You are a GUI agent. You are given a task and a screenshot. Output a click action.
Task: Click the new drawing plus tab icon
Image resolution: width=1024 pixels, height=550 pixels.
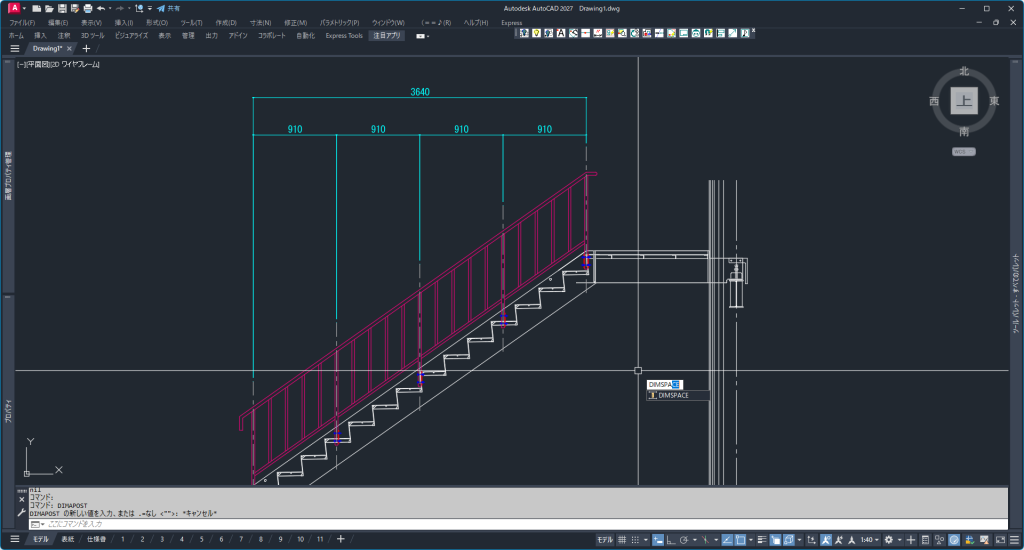86,48
